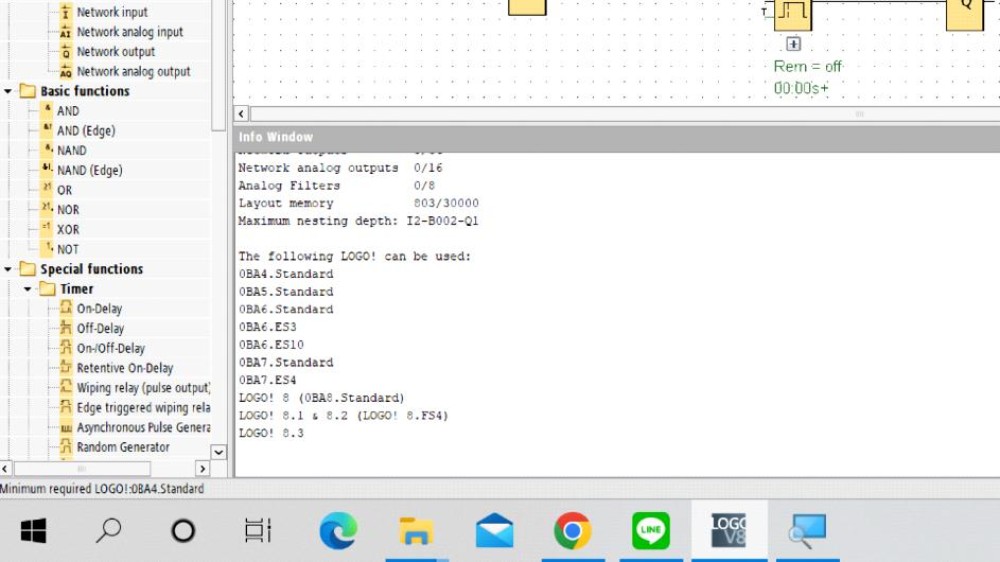Pick the XOR gate icon
Image resolution: width=1000 pixels, height=562 pixels.
(x=47, y=229)
